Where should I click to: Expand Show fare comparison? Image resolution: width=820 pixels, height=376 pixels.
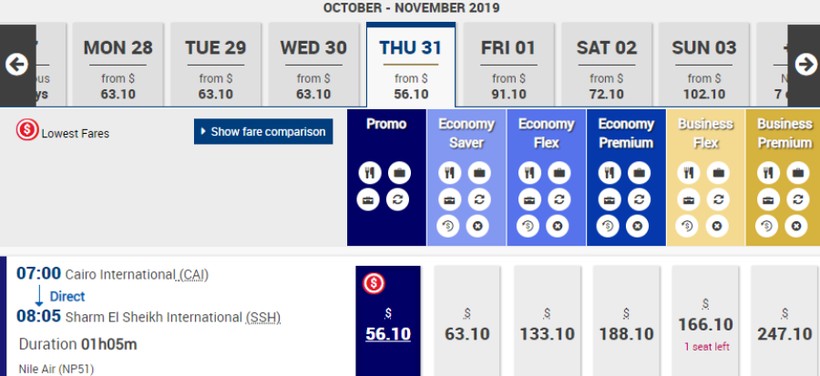point(263,132)
